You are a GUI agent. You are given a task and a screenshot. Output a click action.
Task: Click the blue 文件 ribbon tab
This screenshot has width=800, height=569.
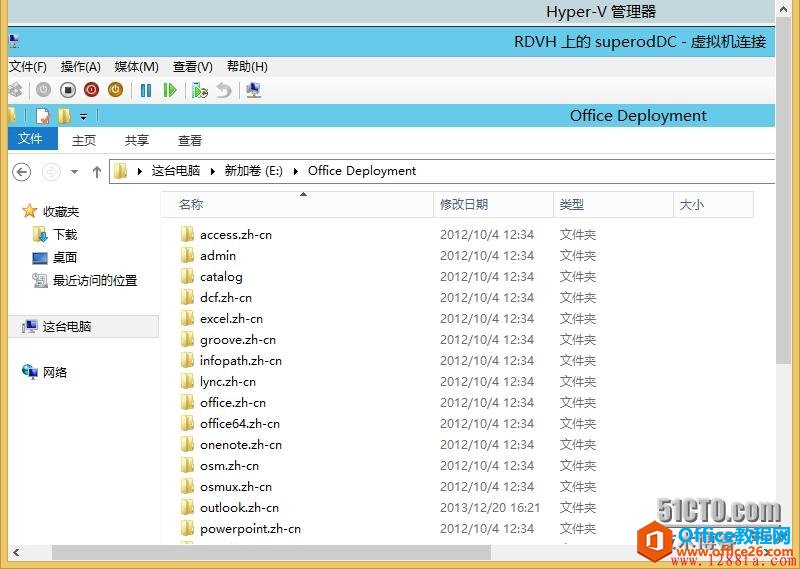point(33,139)
